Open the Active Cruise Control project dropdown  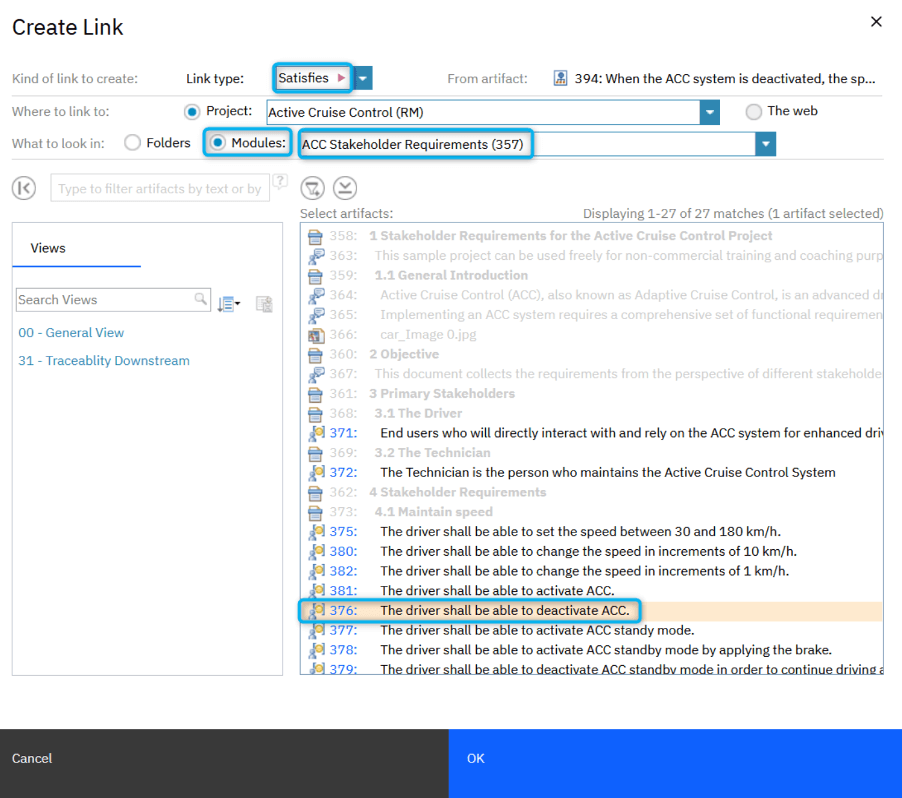709,112
